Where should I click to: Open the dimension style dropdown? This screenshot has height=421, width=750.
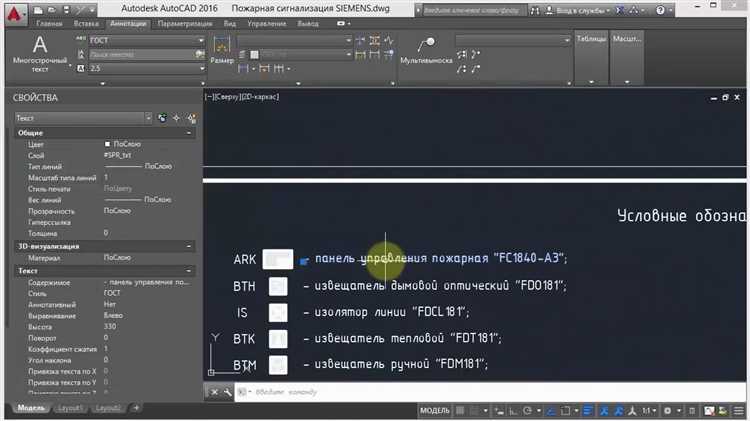tap(348, 41)
